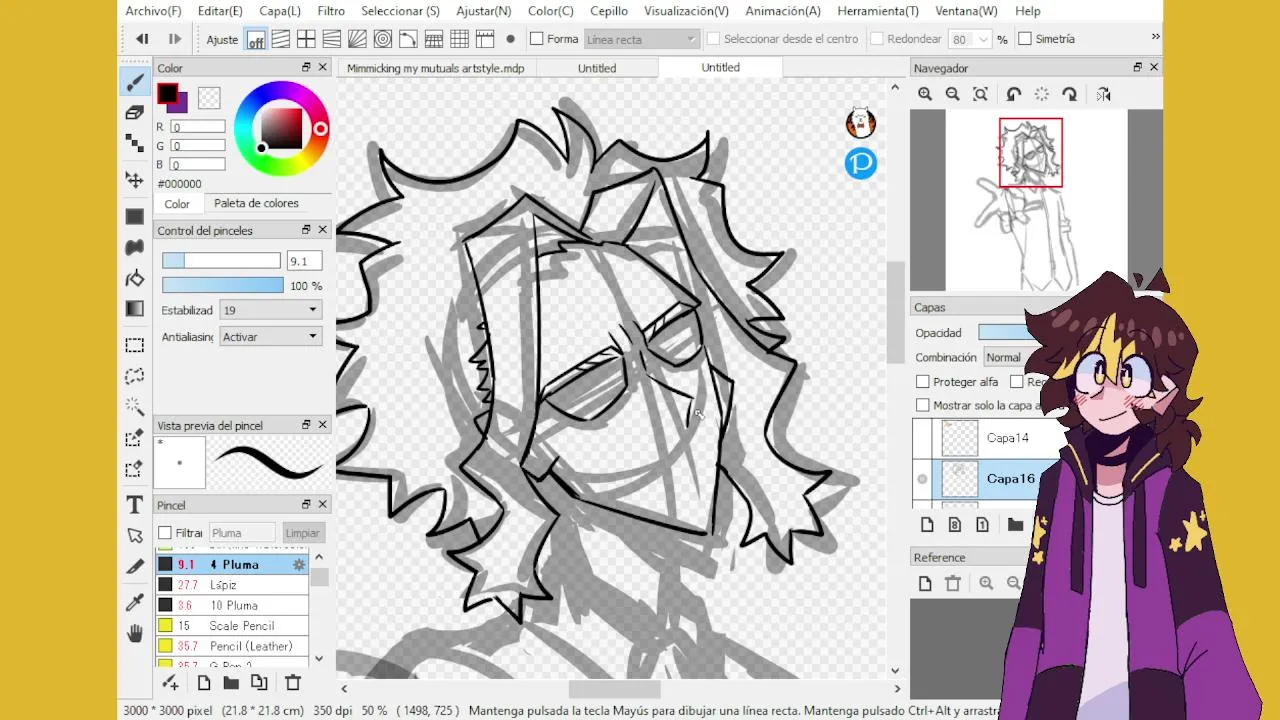
Task: Open the Estabilizad 19 dropdown
Action: (270, 310)
